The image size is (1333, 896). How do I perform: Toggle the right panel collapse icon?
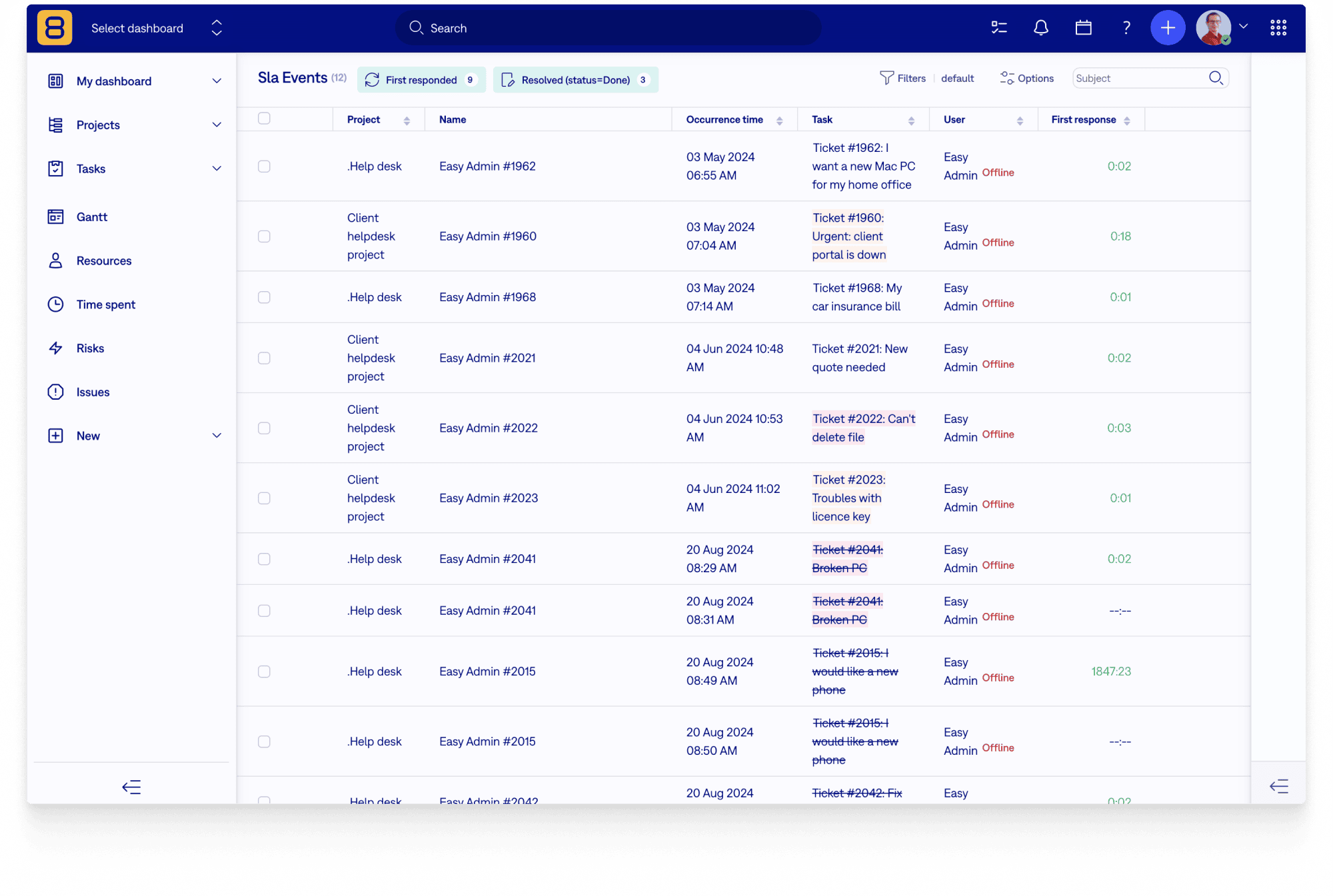1279,787
